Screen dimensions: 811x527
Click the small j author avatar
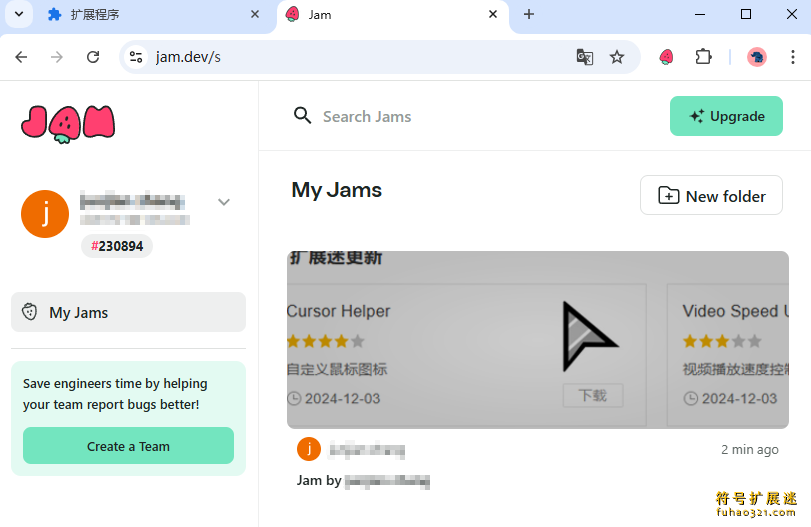point(309,449)
